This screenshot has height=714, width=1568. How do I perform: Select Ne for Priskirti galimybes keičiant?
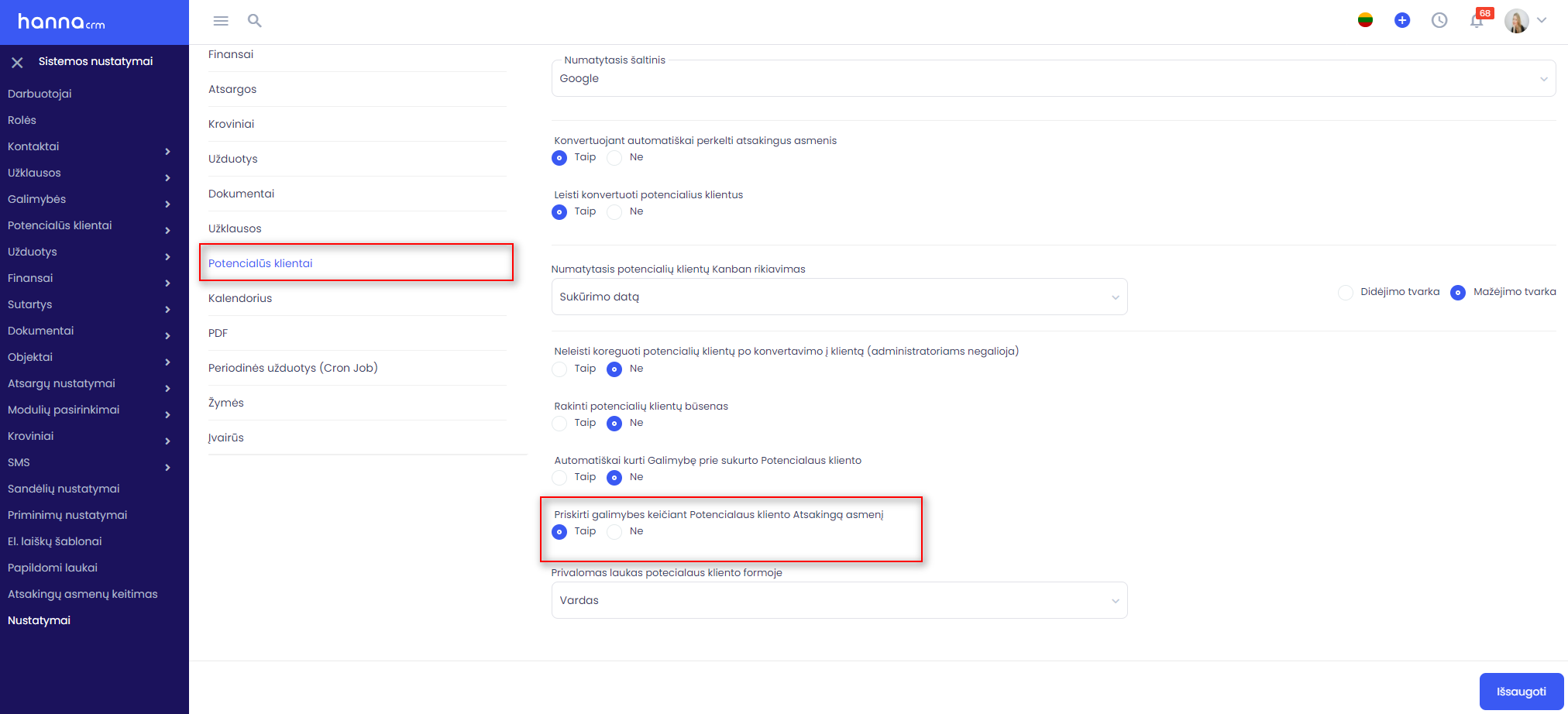pyautogui.click(x=614, y=532)
